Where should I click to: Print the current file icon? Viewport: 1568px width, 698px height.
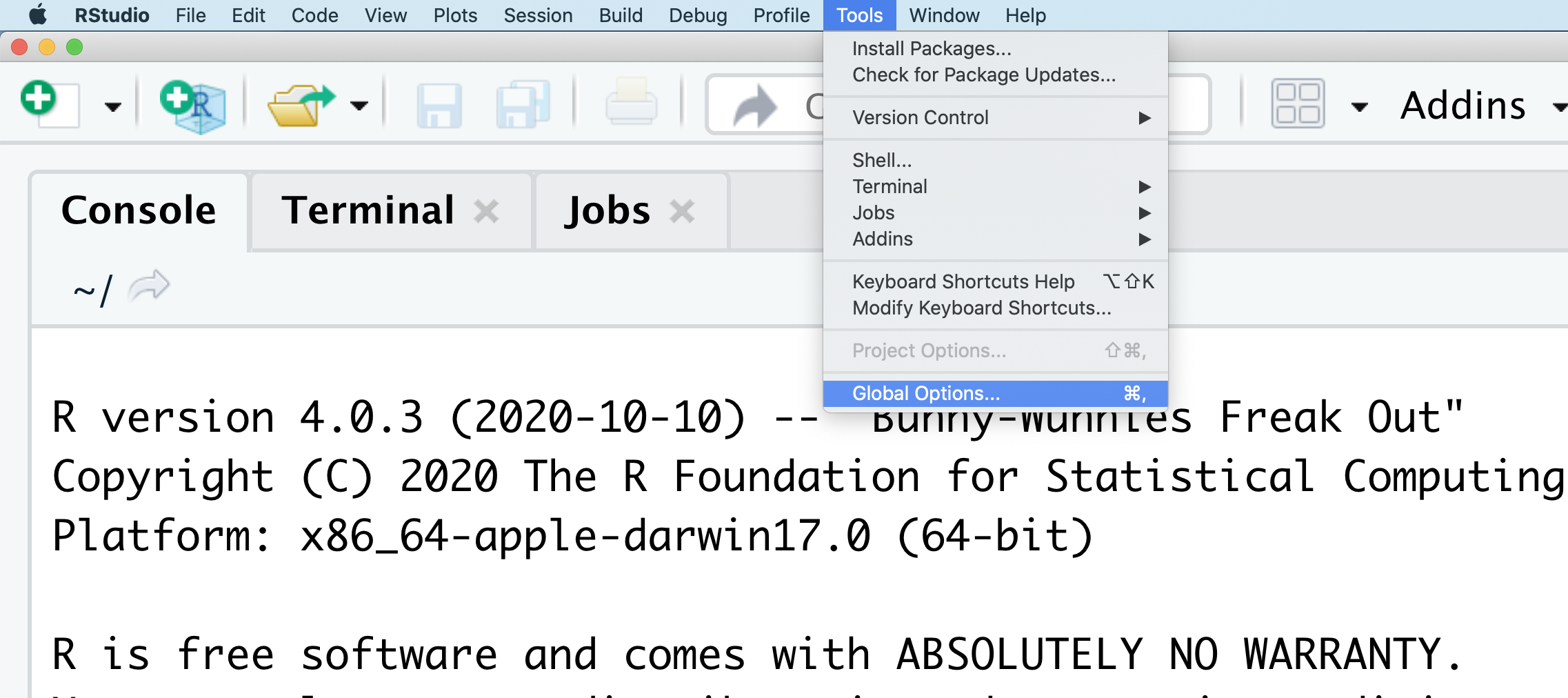coord(631,103)
